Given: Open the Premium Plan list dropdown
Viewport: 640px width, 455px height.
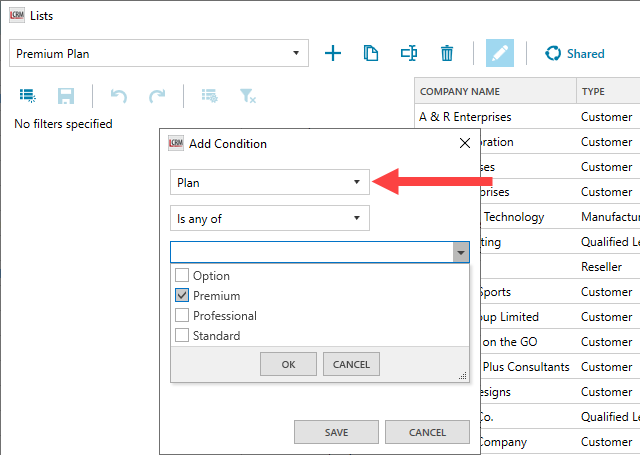Looking at the screenshot, I should 159,53.
